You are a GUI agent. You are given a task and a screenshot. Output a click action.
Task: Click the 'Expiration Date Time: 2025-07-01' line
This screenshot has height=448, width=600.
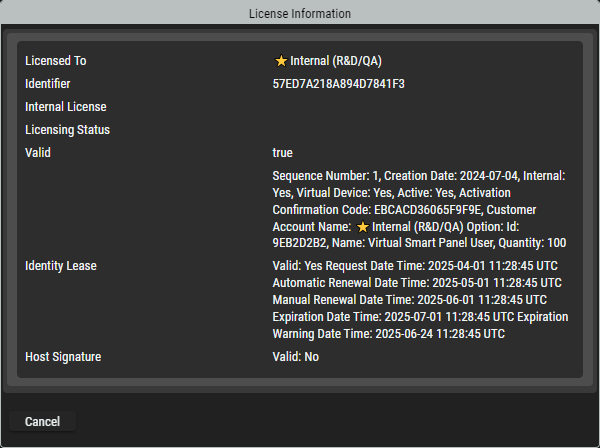420,317
